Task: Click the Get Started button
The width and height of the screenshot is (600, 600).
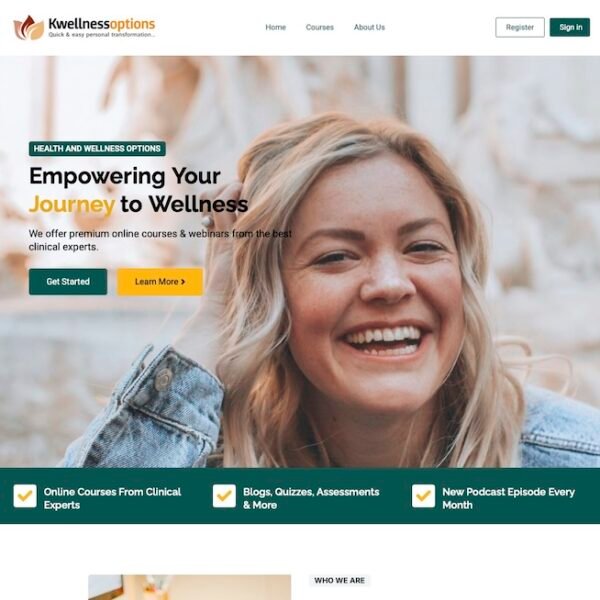Action: click(68, 282)
